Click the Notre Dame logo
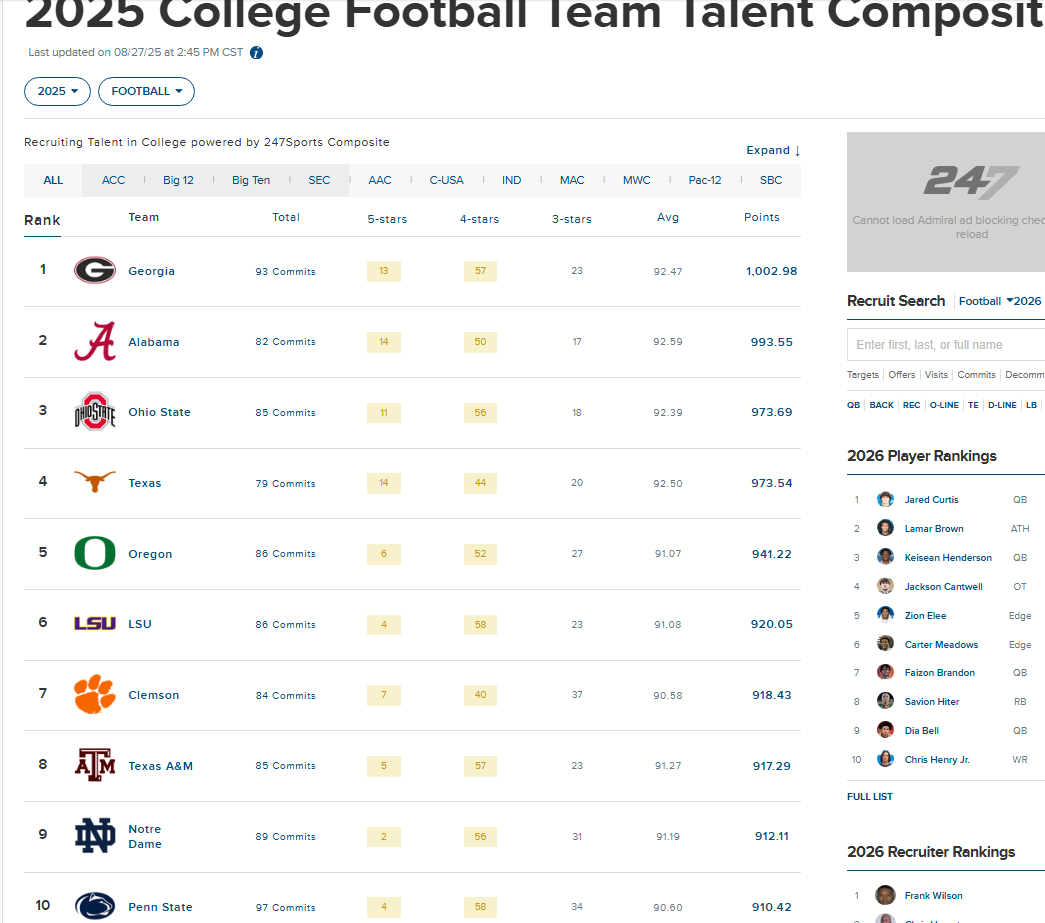This screenshot has height=923, width=1045. pyautogui.click(x=95, y=836)
